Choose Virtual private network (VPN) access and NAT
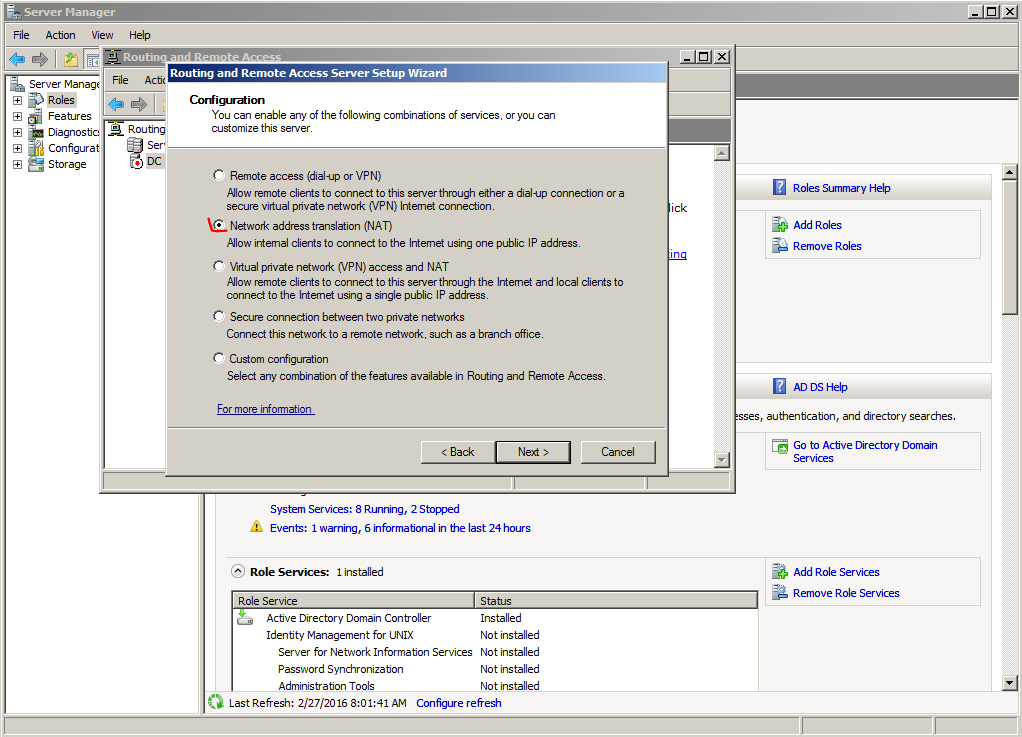 [219, 266]
